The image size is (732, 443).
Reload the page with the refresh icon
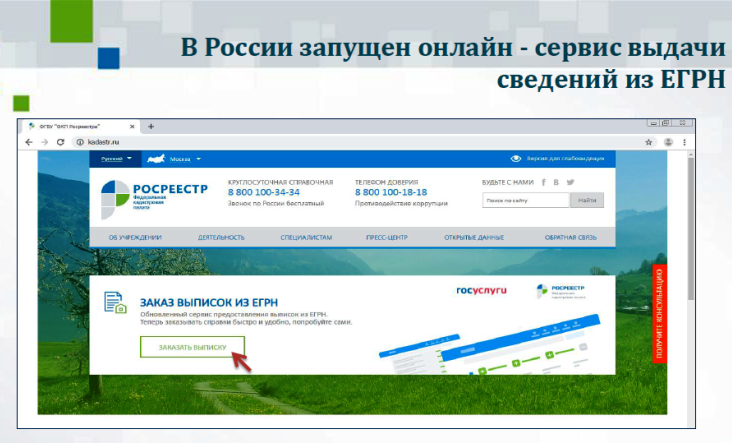[61, 142]
